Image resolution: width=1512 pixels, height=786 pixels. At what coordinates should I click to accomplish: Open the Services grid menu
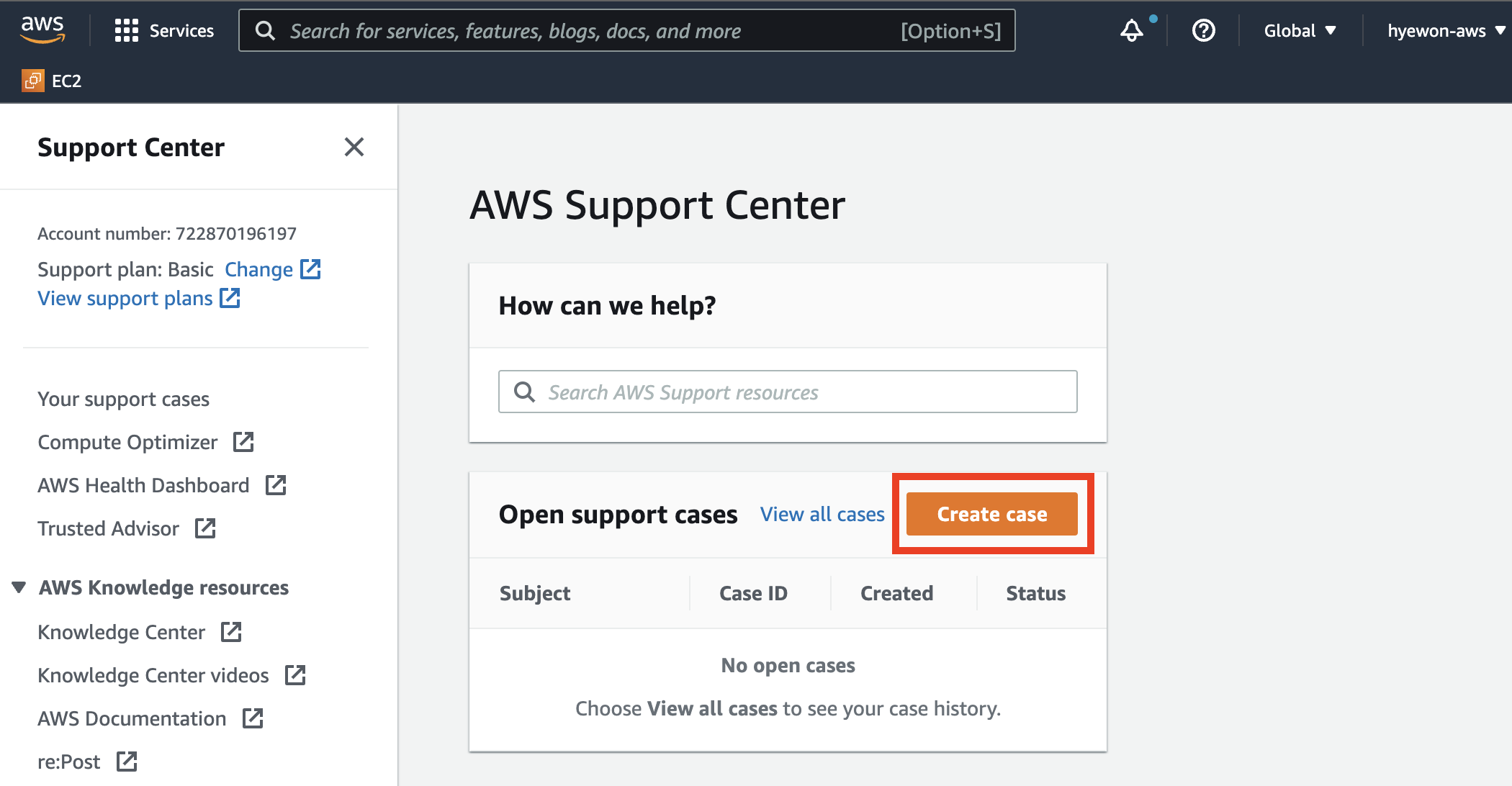(x=164, y=31)
